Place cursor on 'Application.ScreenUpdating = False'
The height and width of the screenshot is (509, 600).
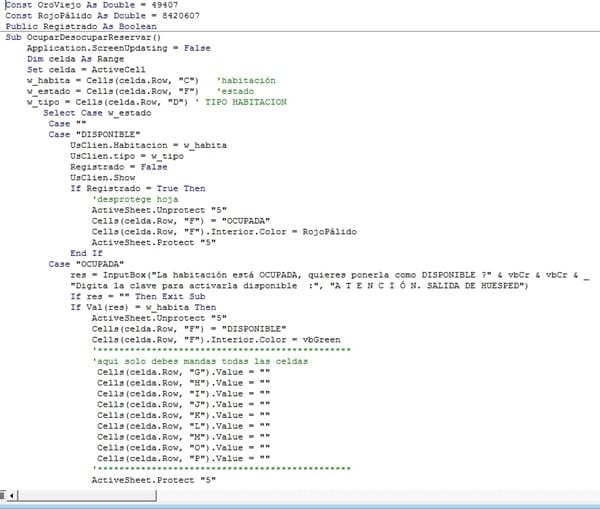(119, 48)
